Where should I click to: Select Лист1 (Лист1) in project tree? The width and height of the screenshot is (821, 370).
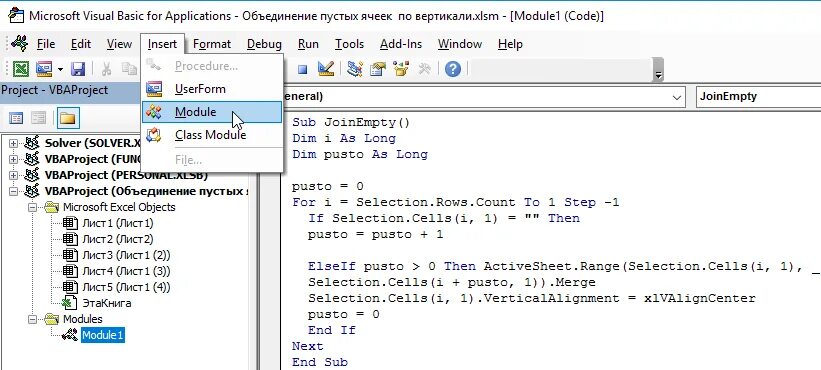(117, 223)
